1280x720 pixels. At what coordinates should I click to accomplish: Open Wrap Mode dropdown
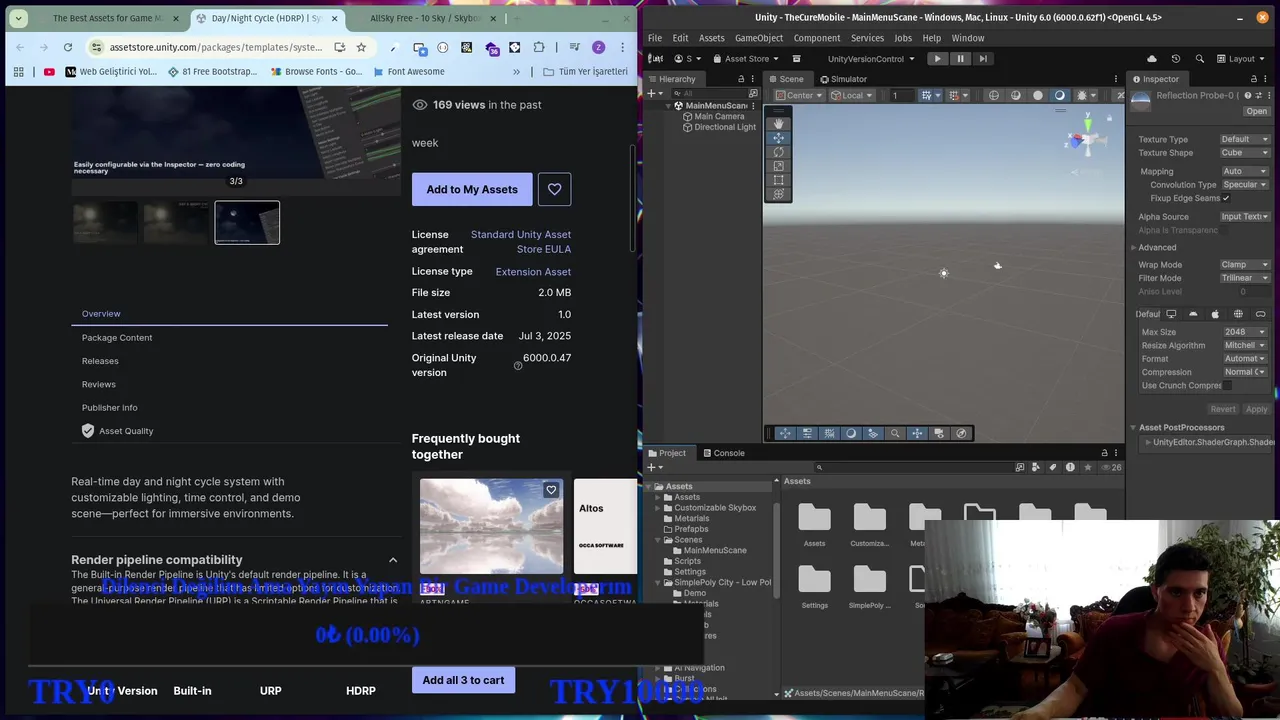point(1244,265)
